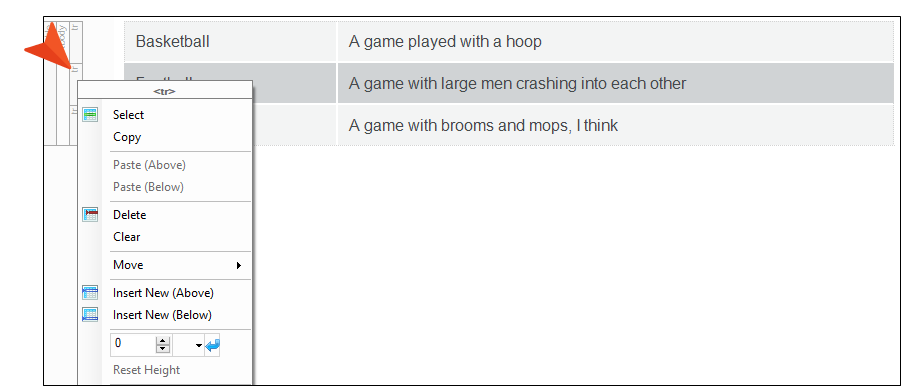Decrease row height with down stepper

[x=164, y=349]
